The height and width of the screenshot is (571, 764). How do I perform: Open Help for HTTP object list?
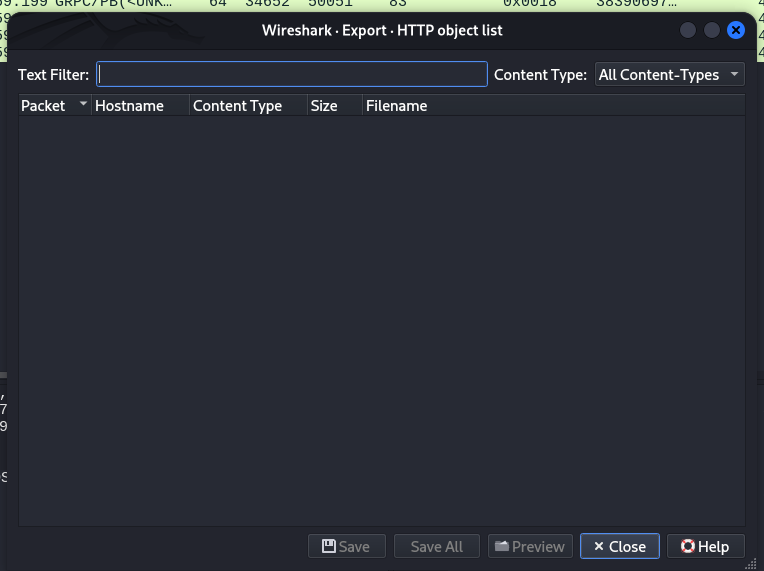706,546
